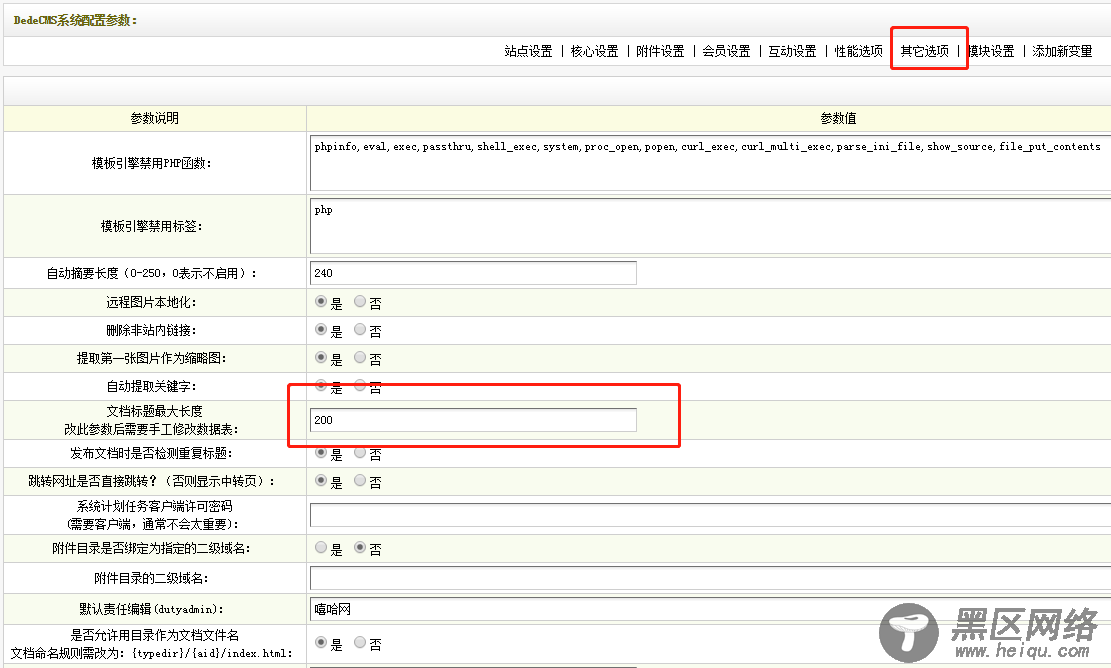Click the 远程图片本地化 label text
Screen dimensions: 1111x668
(x=152, y=302)
